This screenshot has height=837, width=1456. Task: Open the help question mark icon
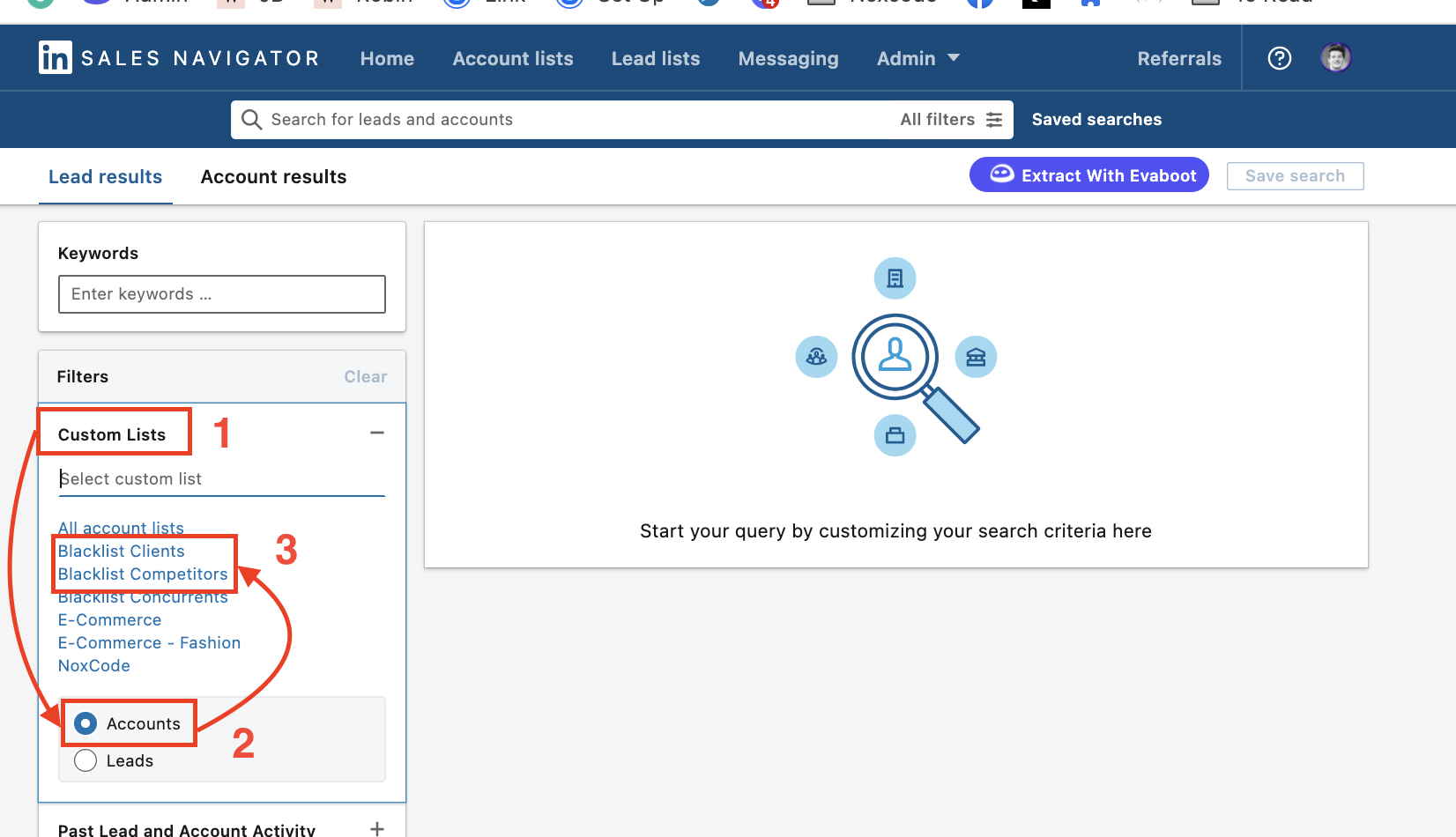click(1279, 58)
